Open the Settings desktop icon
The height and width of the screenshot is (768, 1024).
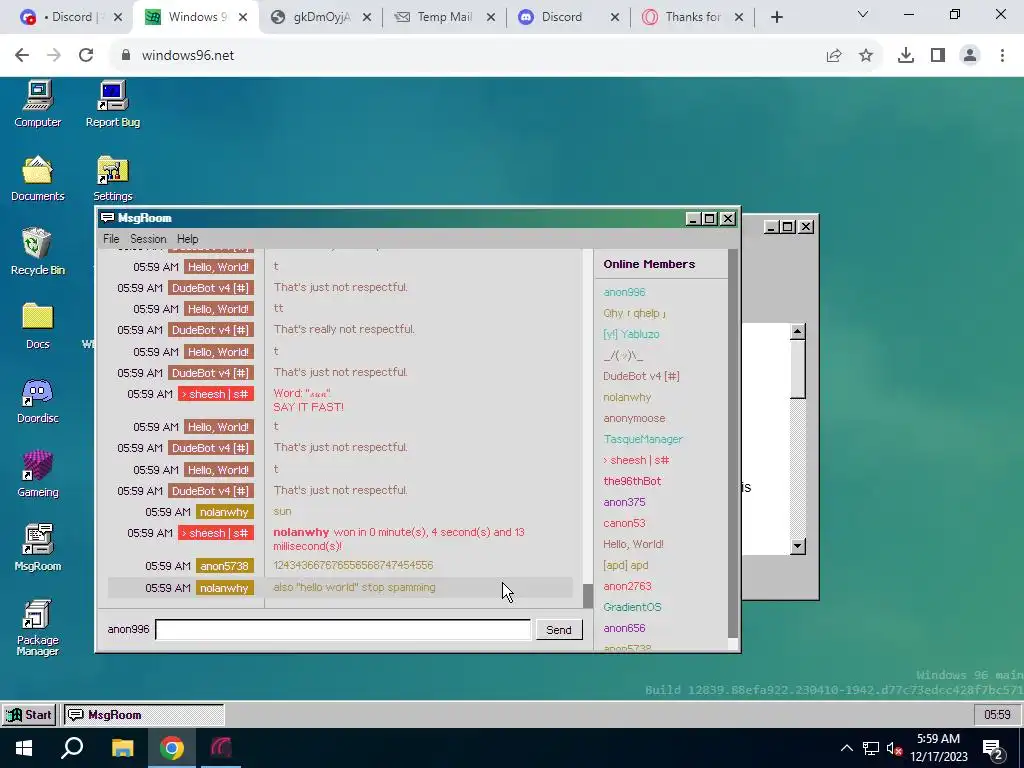(x=112, y=178)
